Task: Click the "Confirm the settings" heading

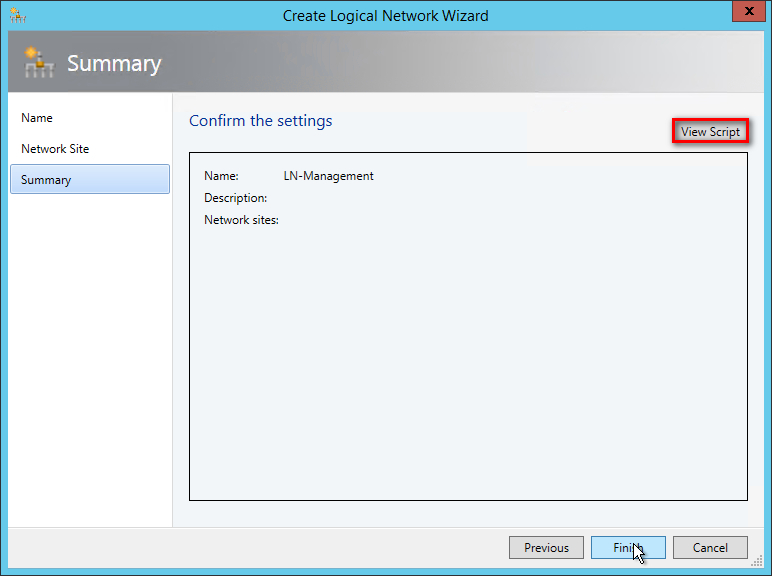Action: 260,121
